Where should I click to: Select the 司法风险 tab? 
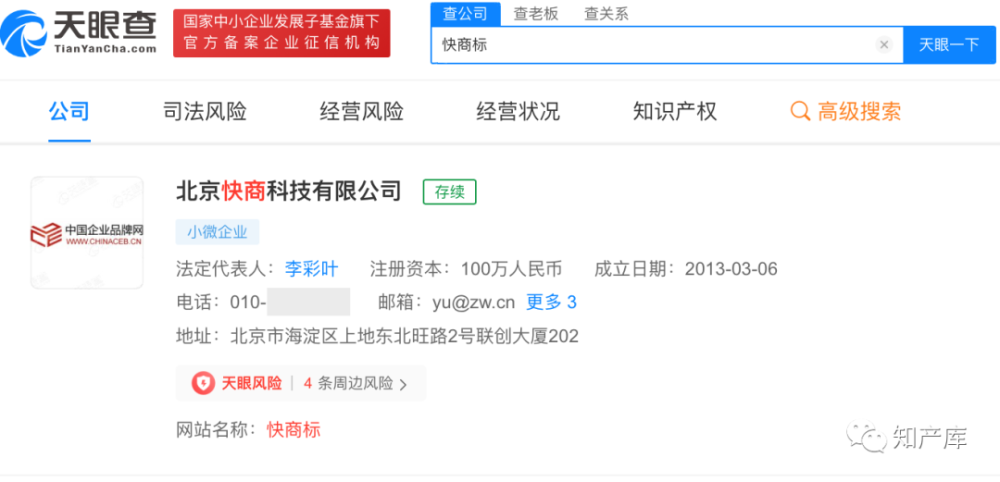[x=205, y=112]
